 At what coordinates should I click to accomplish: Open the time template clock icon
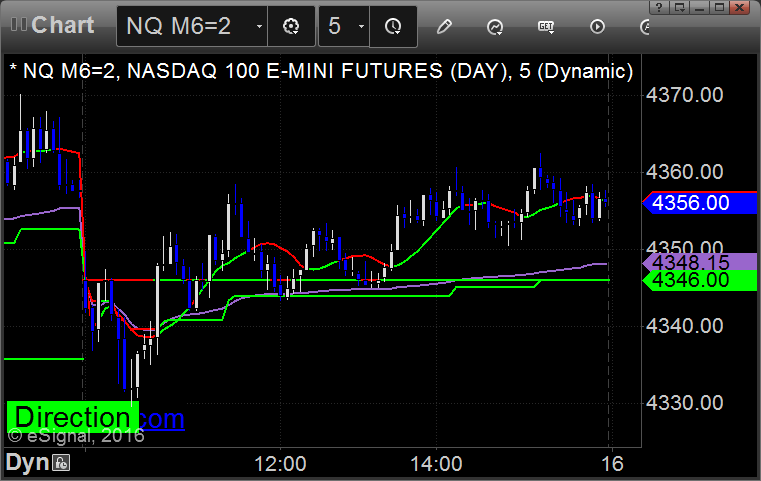click(x=393, y=26)
